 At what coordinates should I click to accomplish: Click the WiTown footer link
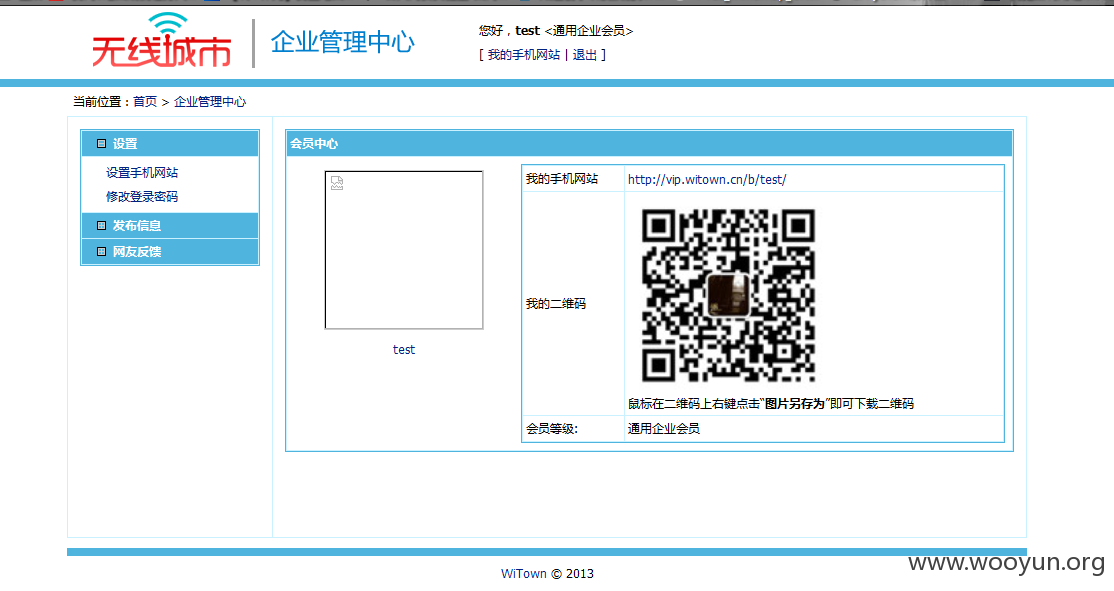(524, 573)
